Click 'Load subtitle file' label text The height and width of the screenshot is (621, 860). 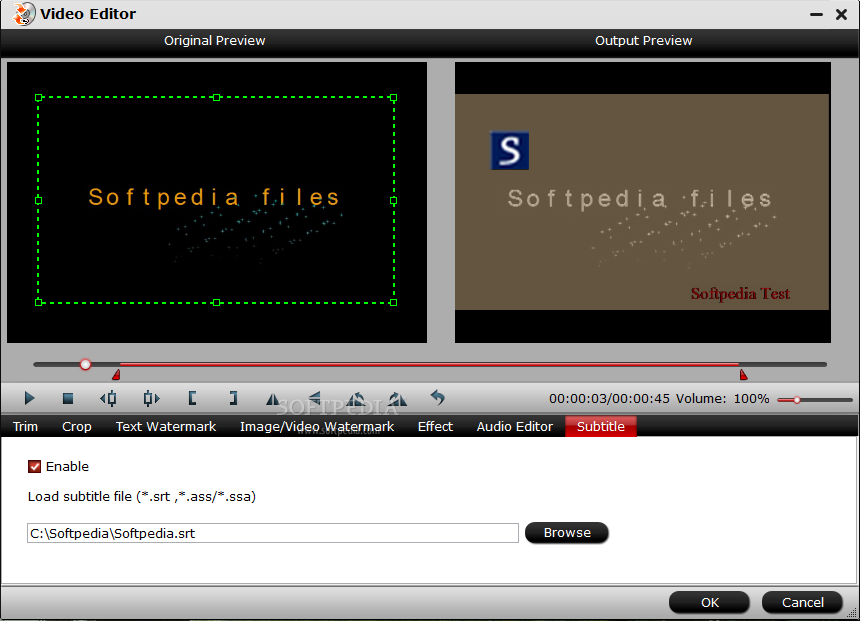[x=142, y=496]
